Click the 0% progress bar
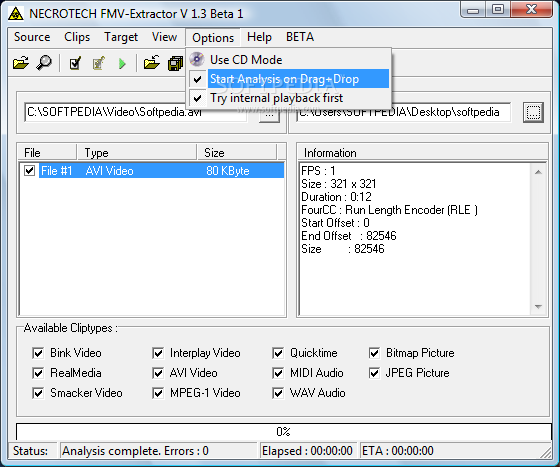This screenshot has height=467, width=560. [x=284, y=432]
